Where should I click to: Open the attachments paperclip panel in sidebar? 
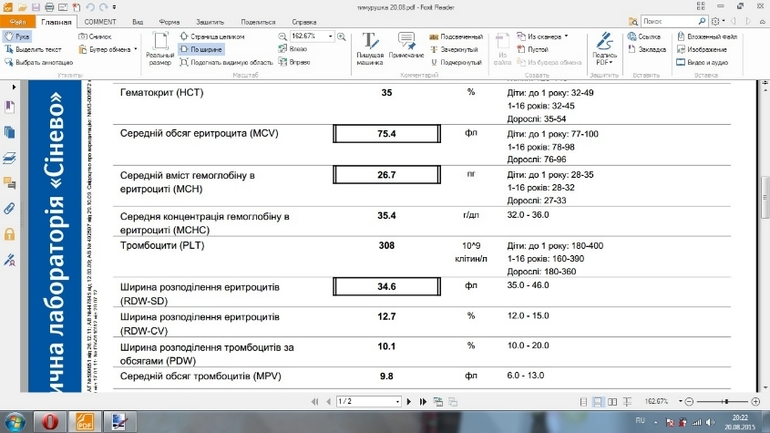coord(10,209)
